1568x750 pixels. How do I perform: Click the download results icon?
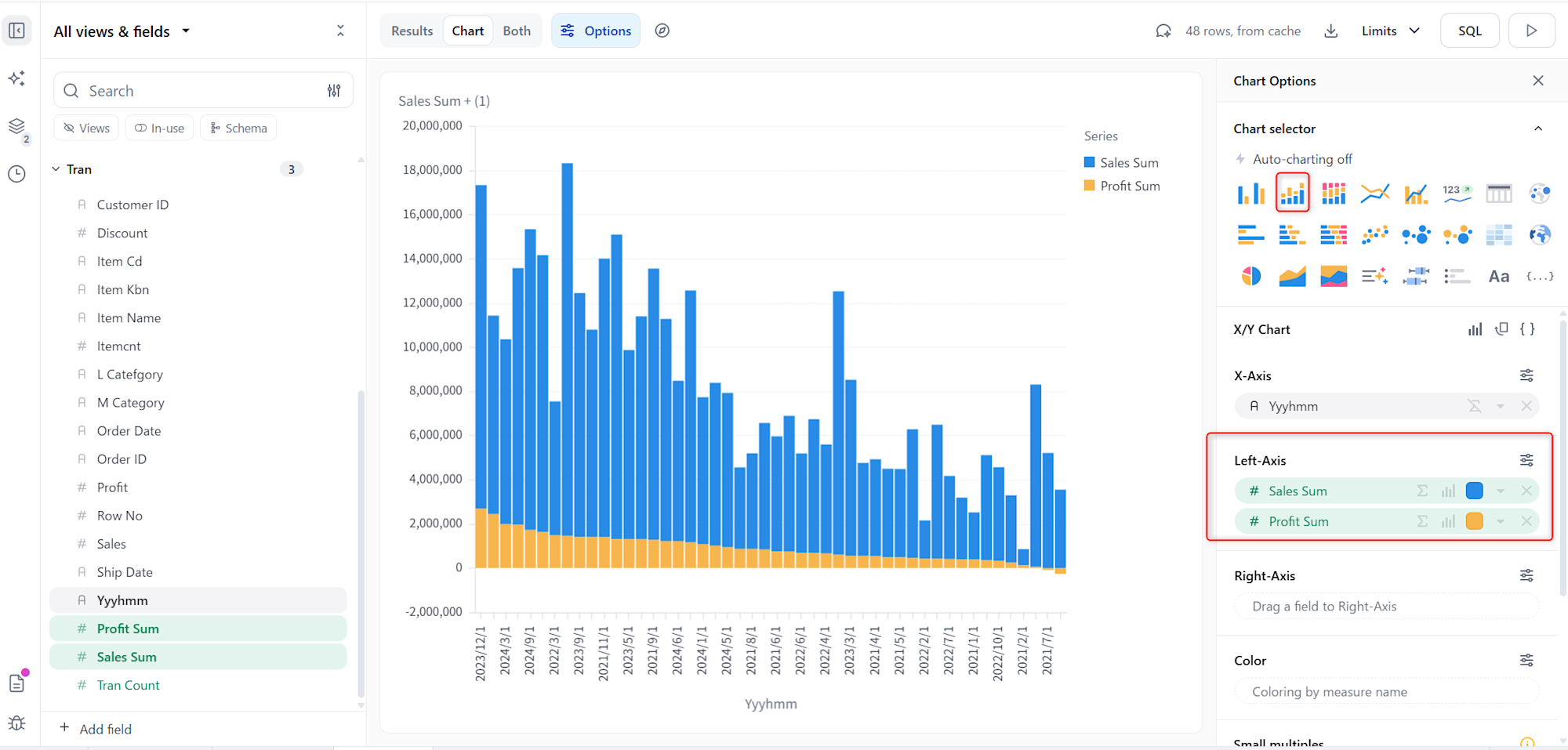pos(1330,31)
